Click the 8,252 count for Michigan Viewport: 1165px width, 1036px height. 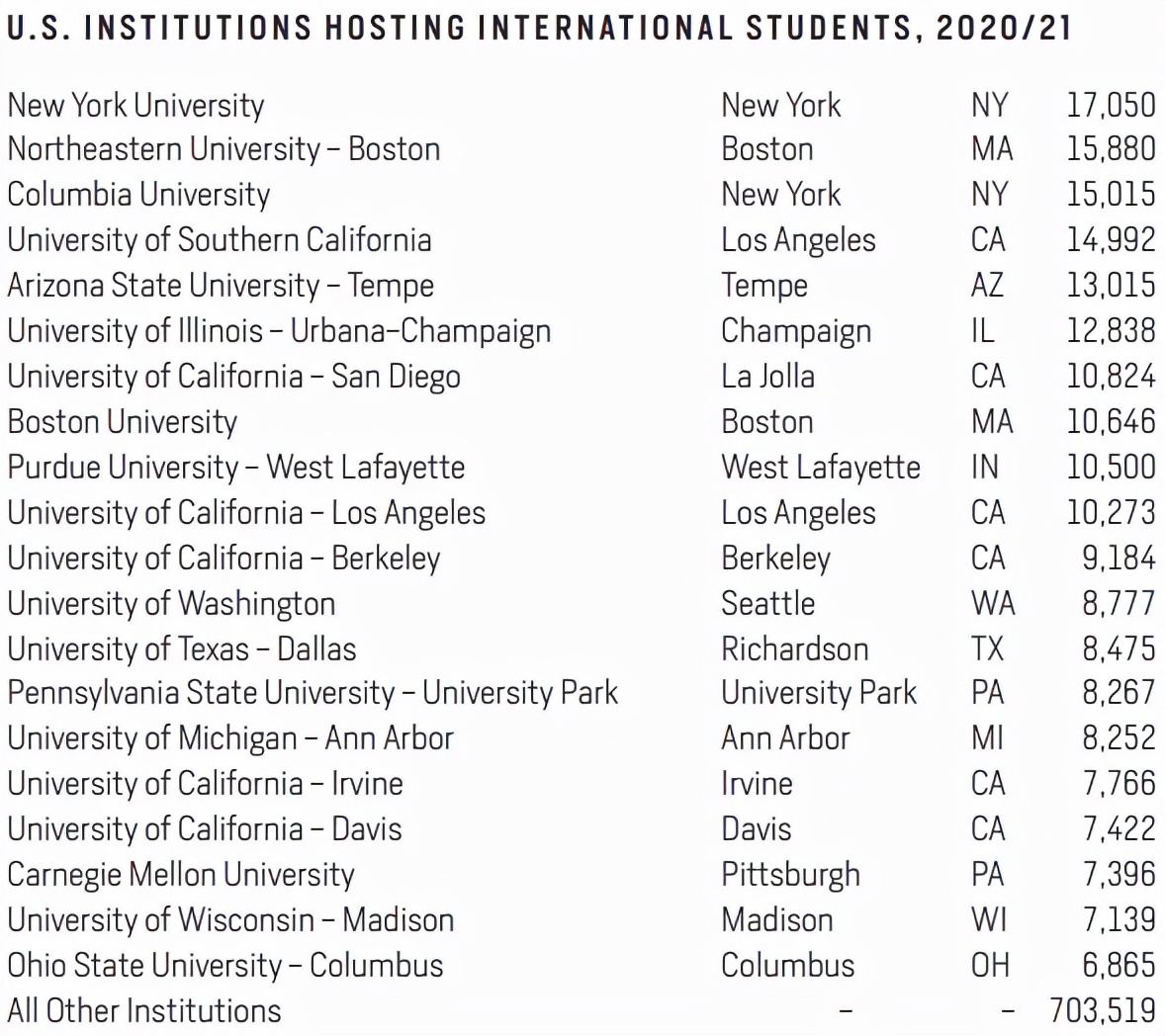click(x=1118, y=738)
